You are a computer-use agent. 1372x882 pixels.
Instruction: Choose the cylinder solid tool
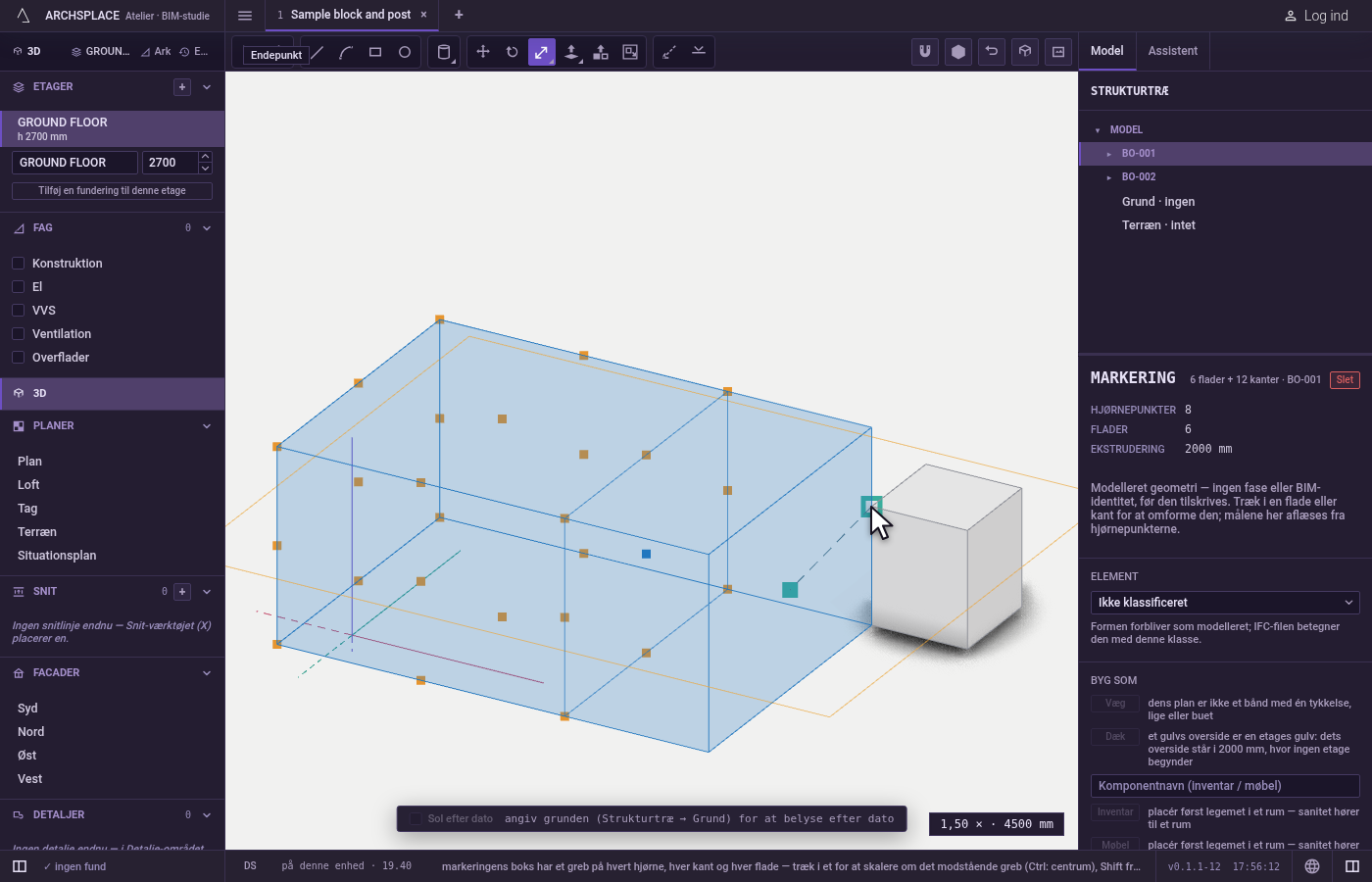tap(444, 52)
